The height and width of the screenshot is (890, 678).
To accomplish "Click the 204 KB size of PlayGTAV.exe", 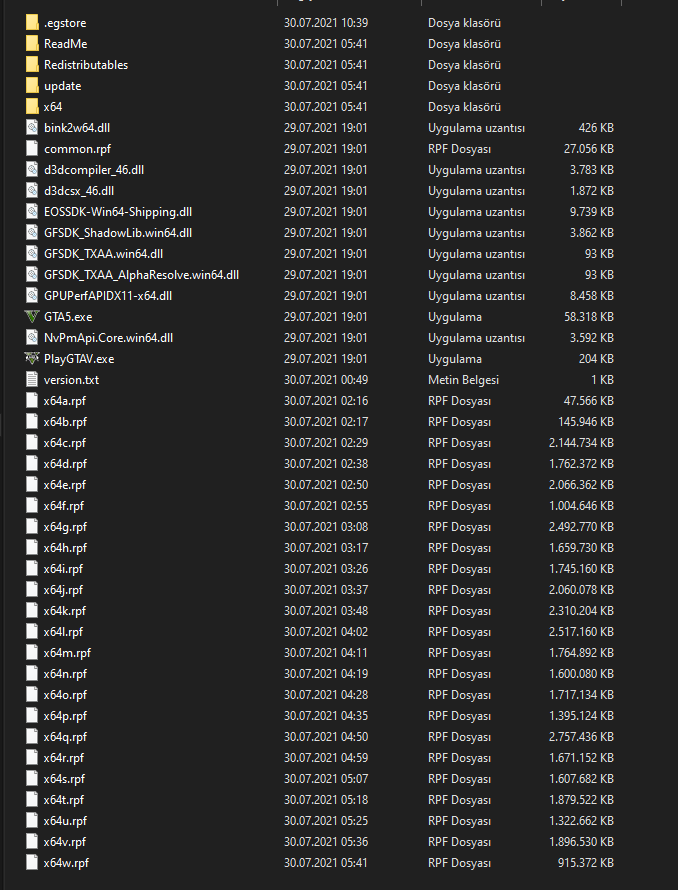I will pos(596,359).
